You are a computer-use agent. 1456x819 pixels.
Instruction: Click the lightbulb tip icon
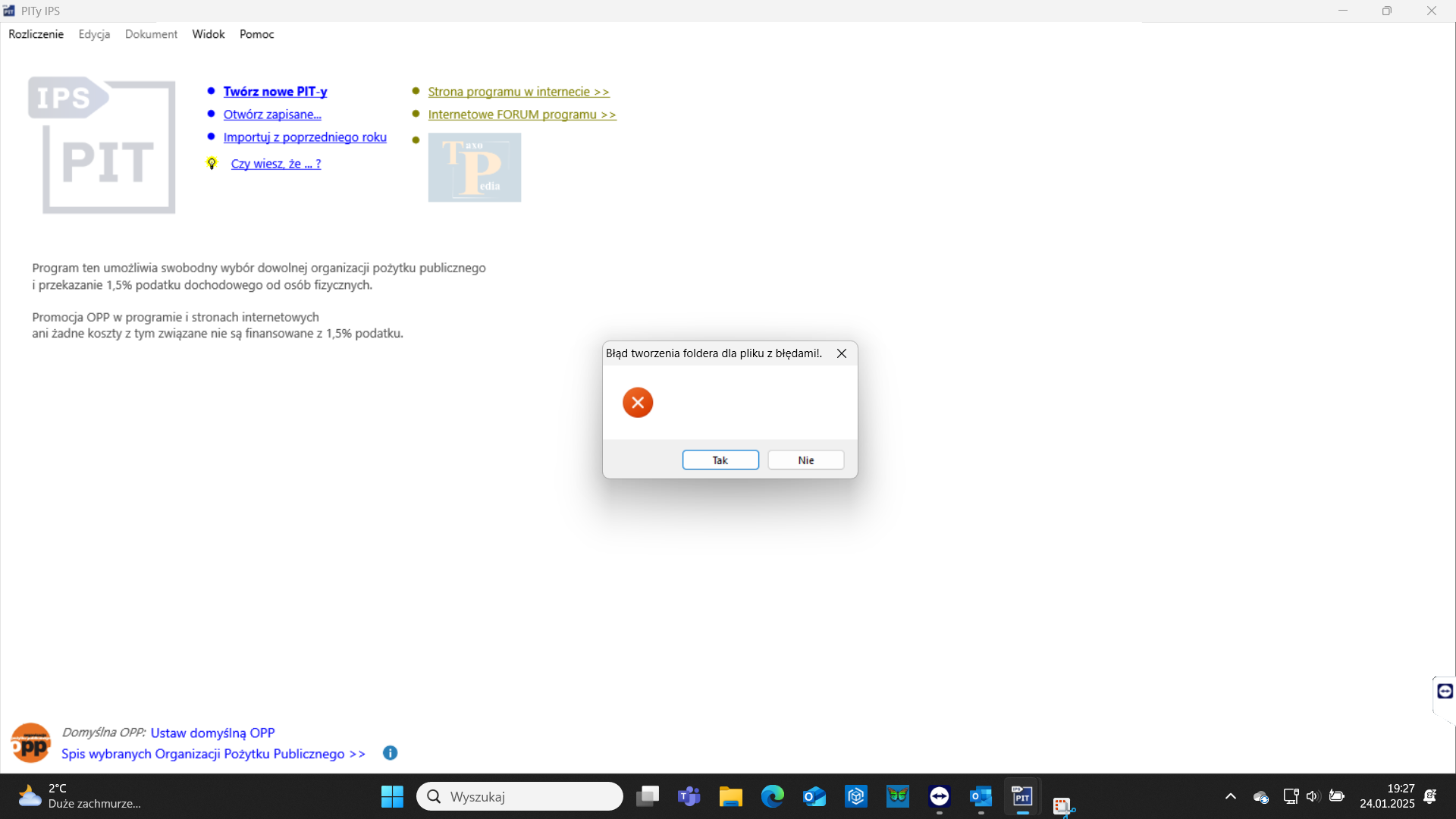[x=212, y=164]
